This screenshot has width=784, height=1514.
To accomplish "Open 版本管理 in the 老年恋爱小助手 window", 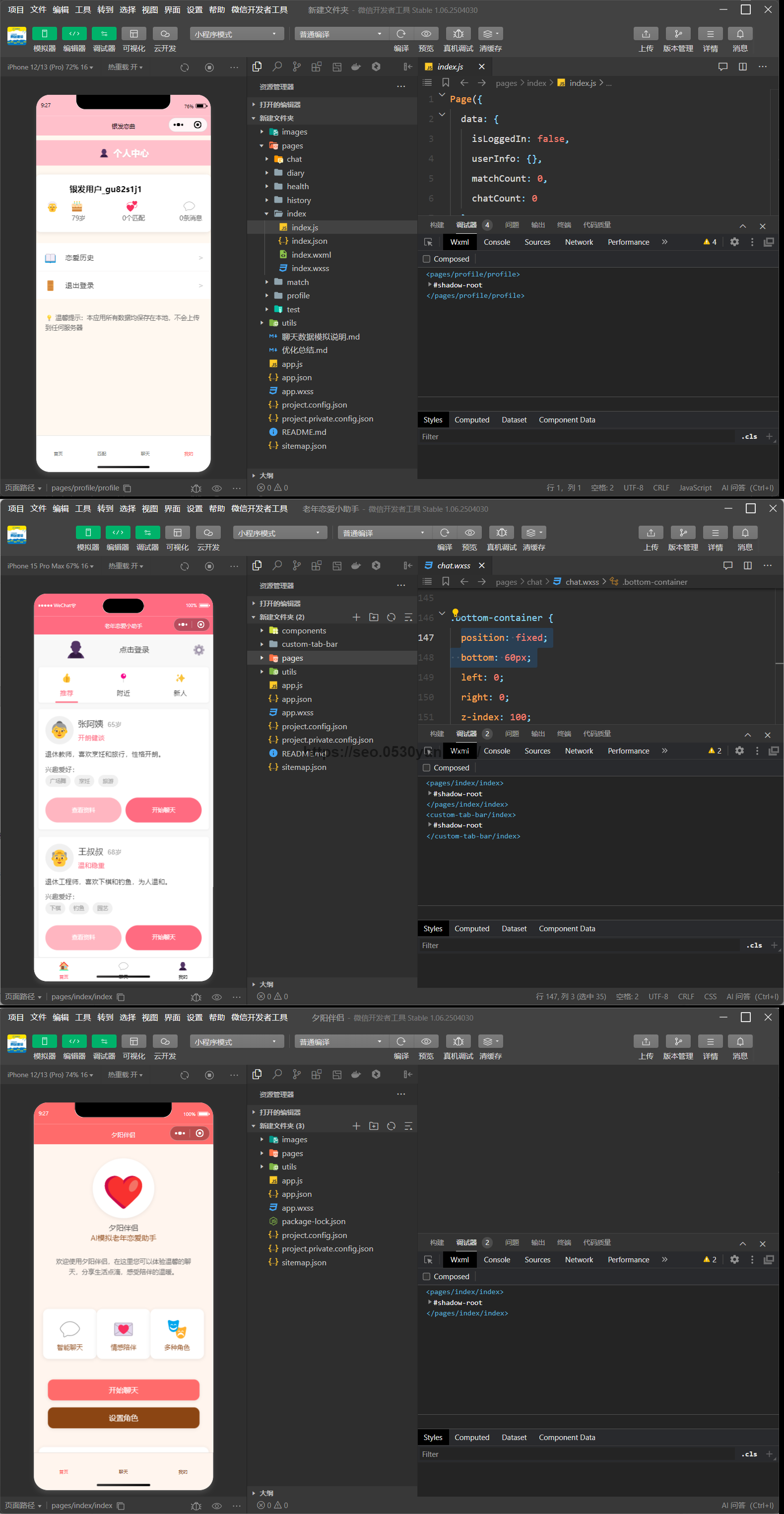I will click(x=682, y=533).
